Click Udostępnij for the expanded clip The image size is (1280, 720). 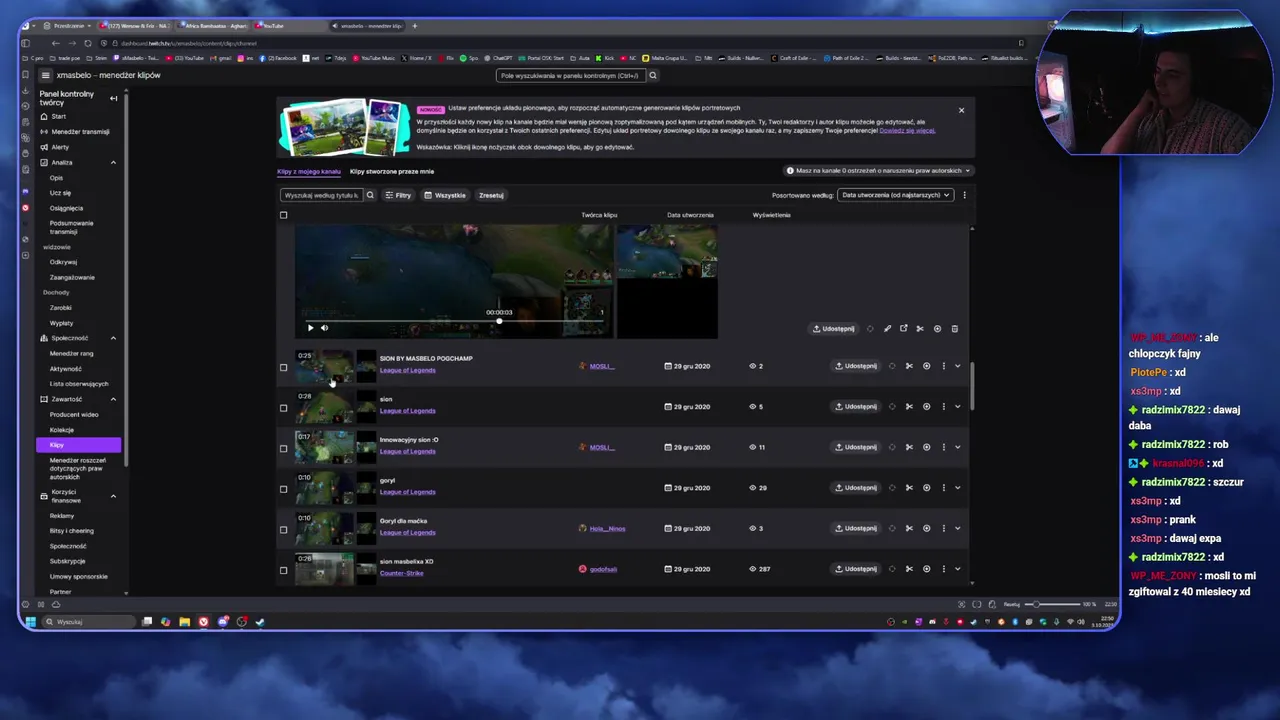(x=834, y=328)
